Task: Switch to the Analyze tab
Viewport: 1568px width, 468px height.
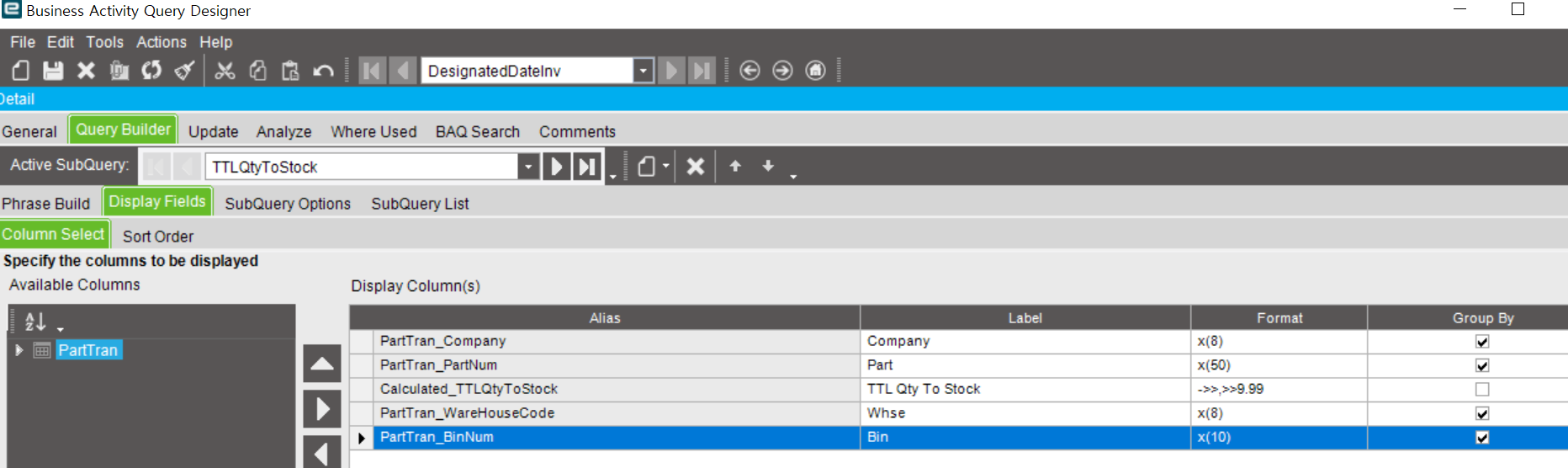Action: (x=284, y=132)
